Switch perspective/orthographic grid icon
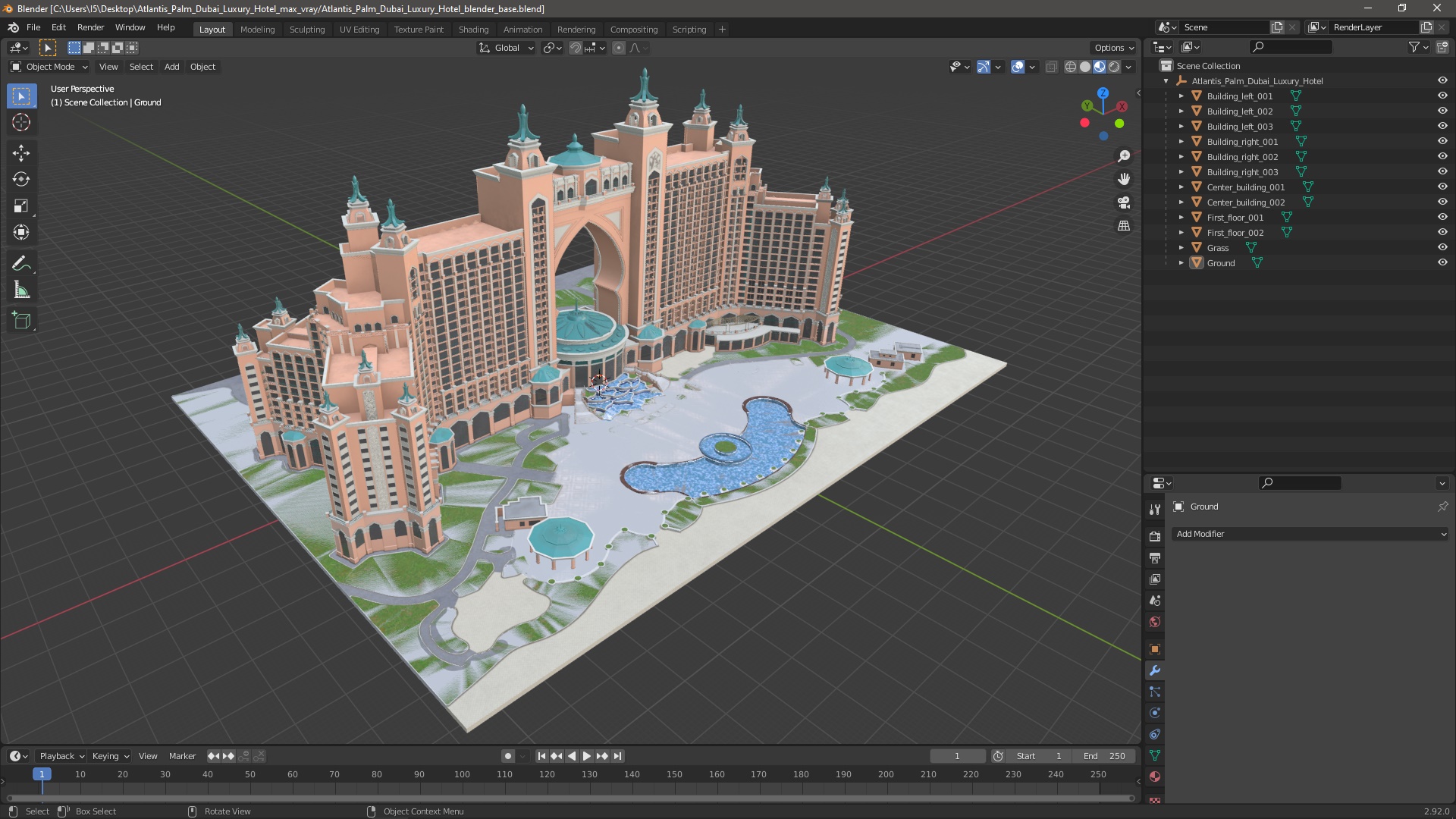The width and height of the screenshot is (1456, 819). 1124,226
